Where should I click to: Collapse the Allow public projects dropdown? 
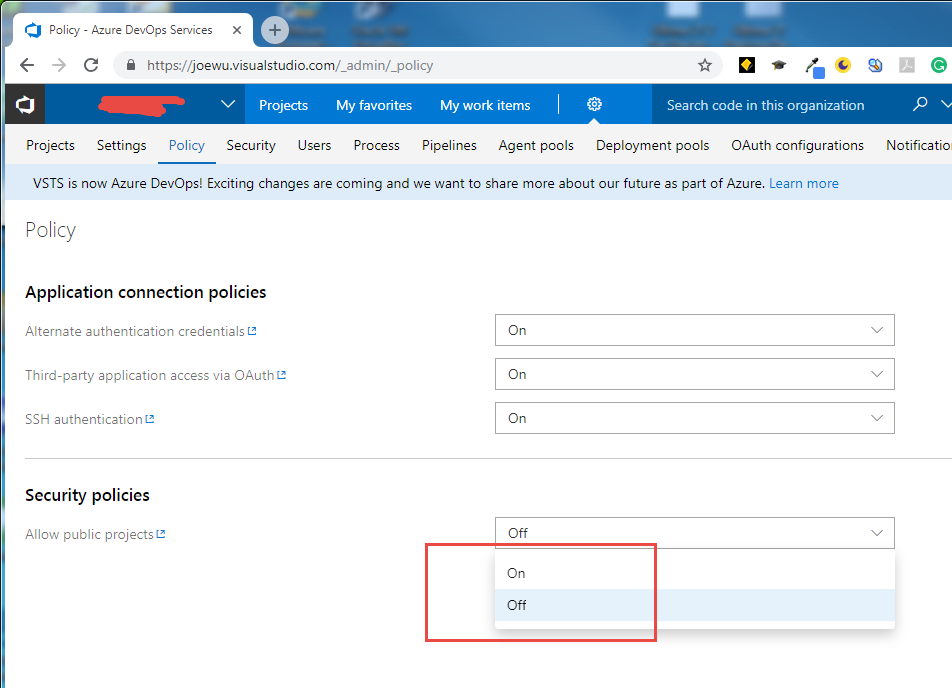coord(695,533)
